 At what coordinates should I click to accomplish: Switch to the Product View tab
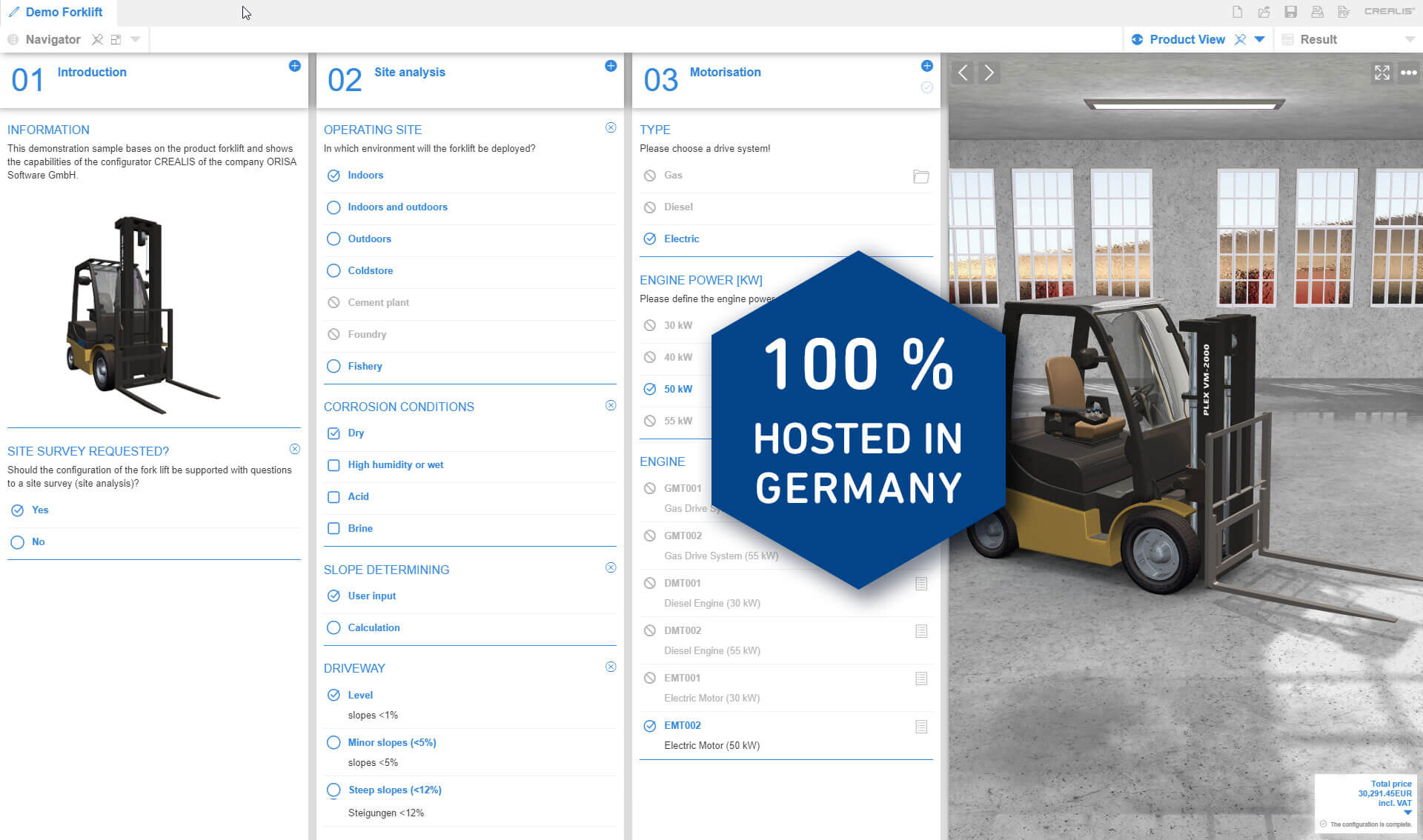[x=1187, y=39]
